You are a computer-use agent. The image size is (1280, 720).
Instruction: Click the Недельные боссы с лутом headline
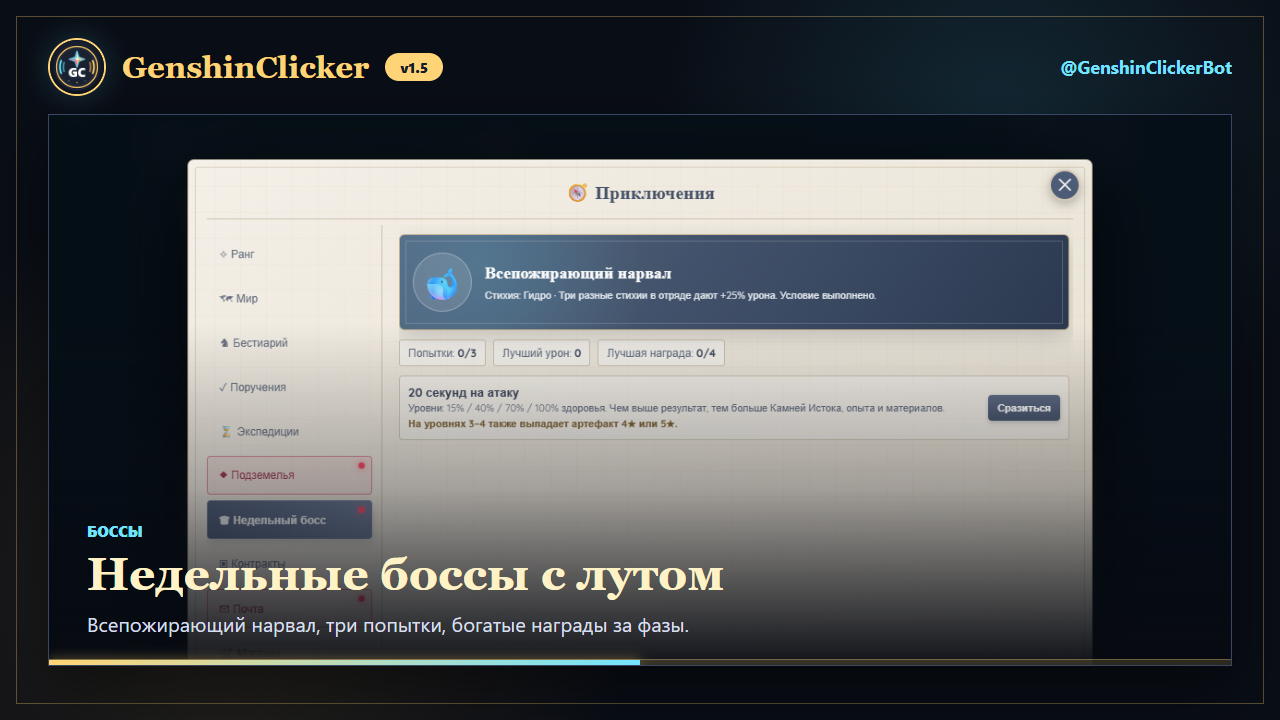pyautogui.click(x=405, y=574)
